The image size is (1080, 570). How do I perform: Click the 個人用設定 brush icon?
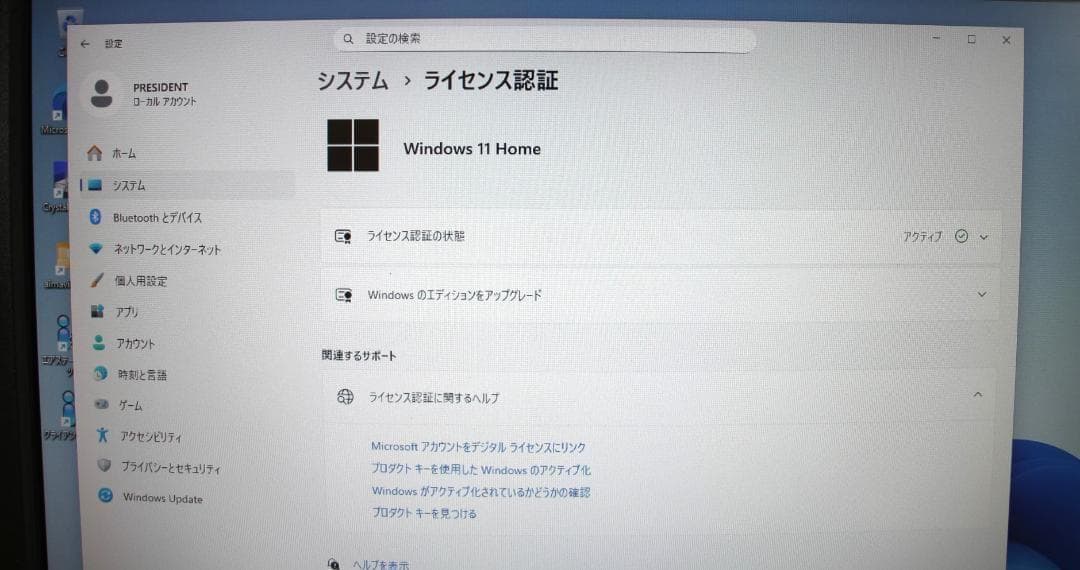pyautogui.click(x=97, y=280)
